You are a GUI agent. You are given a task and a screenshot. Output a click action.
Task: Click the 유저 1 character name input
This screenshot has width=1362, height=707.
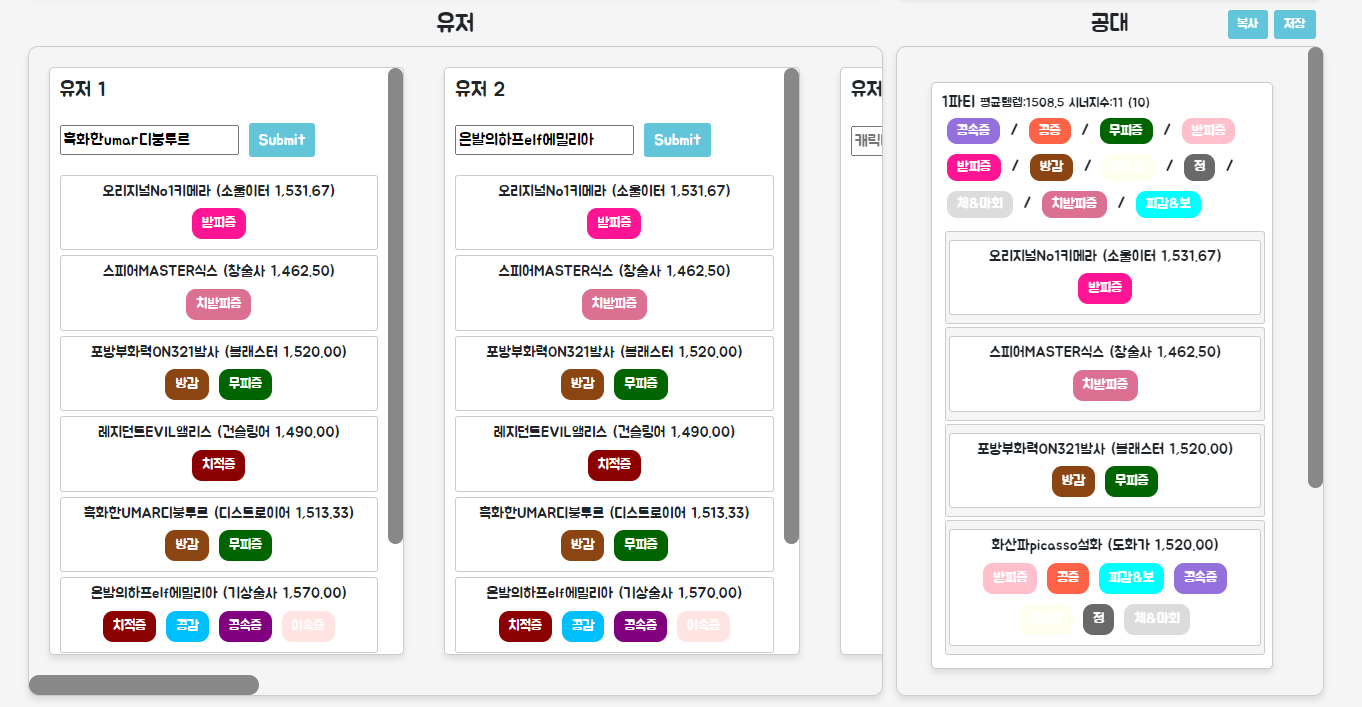(x=149, y=140)
